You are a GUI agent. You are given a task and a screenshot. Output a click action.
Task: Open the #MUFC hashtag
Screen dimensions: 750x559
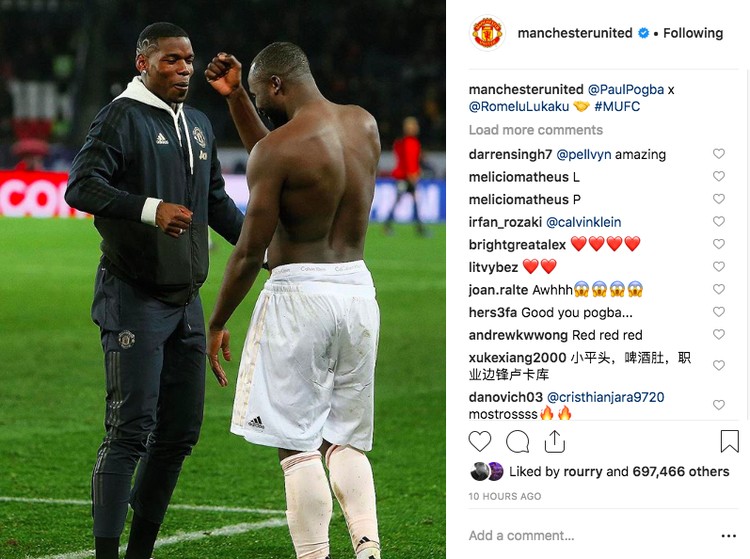[x=617, y=106]
